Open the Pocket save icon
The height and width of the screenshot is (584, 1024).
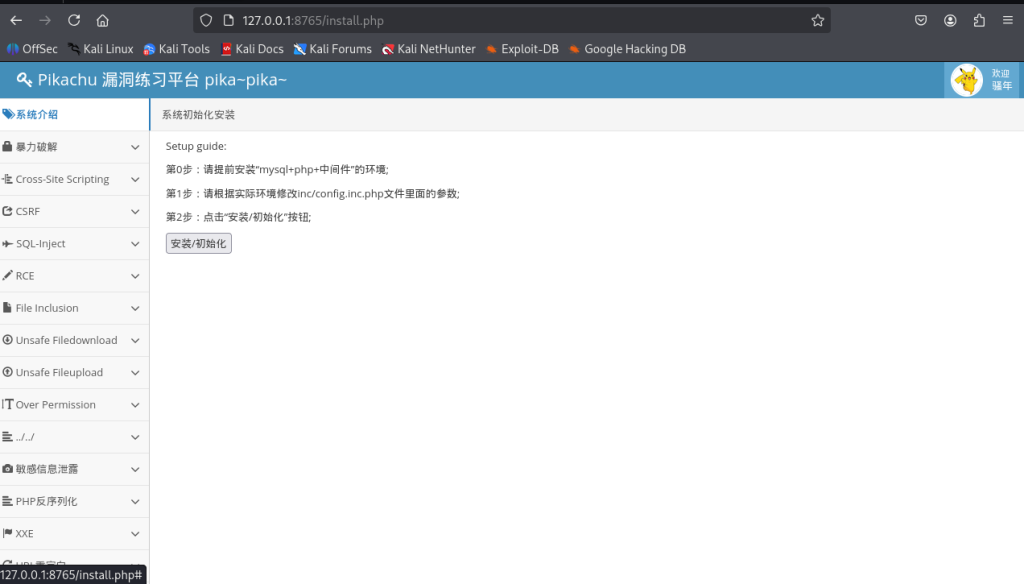(921, 20)
